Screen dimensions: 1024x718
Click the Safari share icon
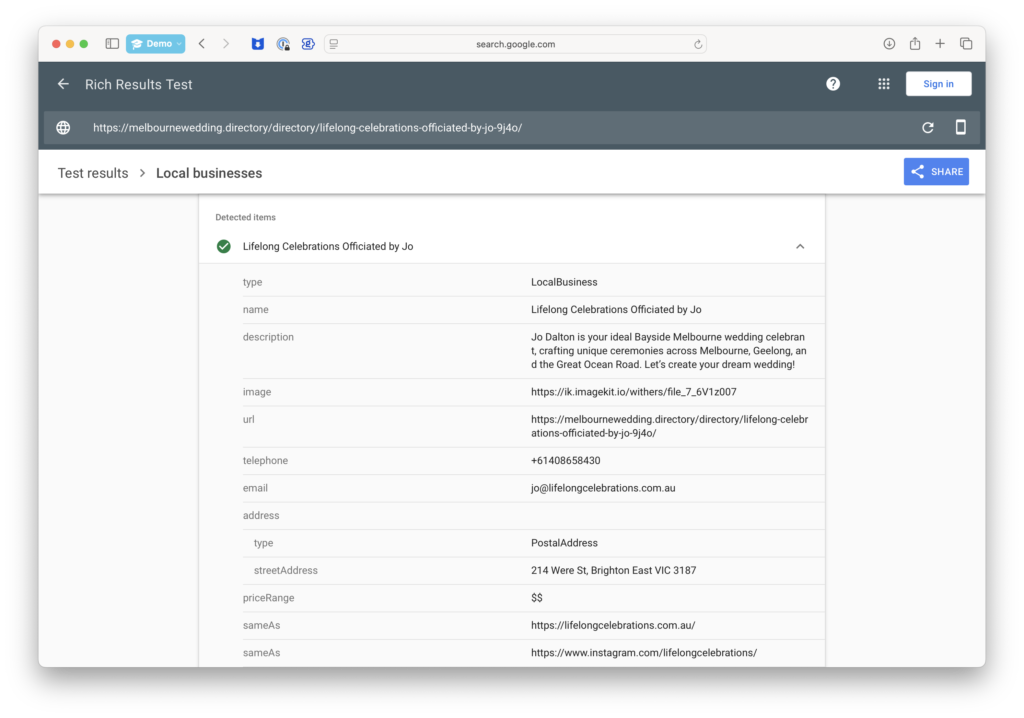[x=915, y=44]
